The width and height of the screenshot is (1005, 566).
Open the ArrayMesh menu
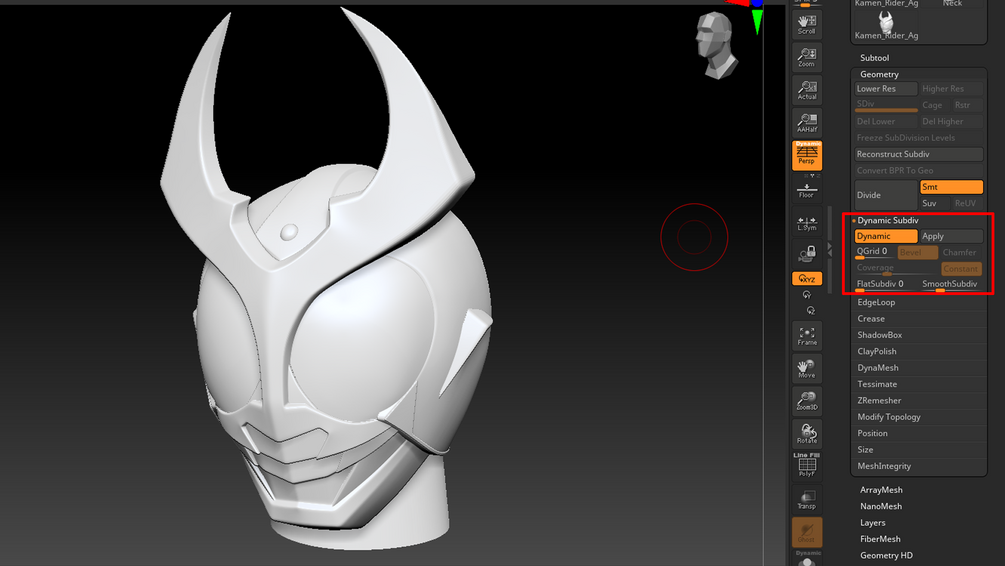click(881, 490)
